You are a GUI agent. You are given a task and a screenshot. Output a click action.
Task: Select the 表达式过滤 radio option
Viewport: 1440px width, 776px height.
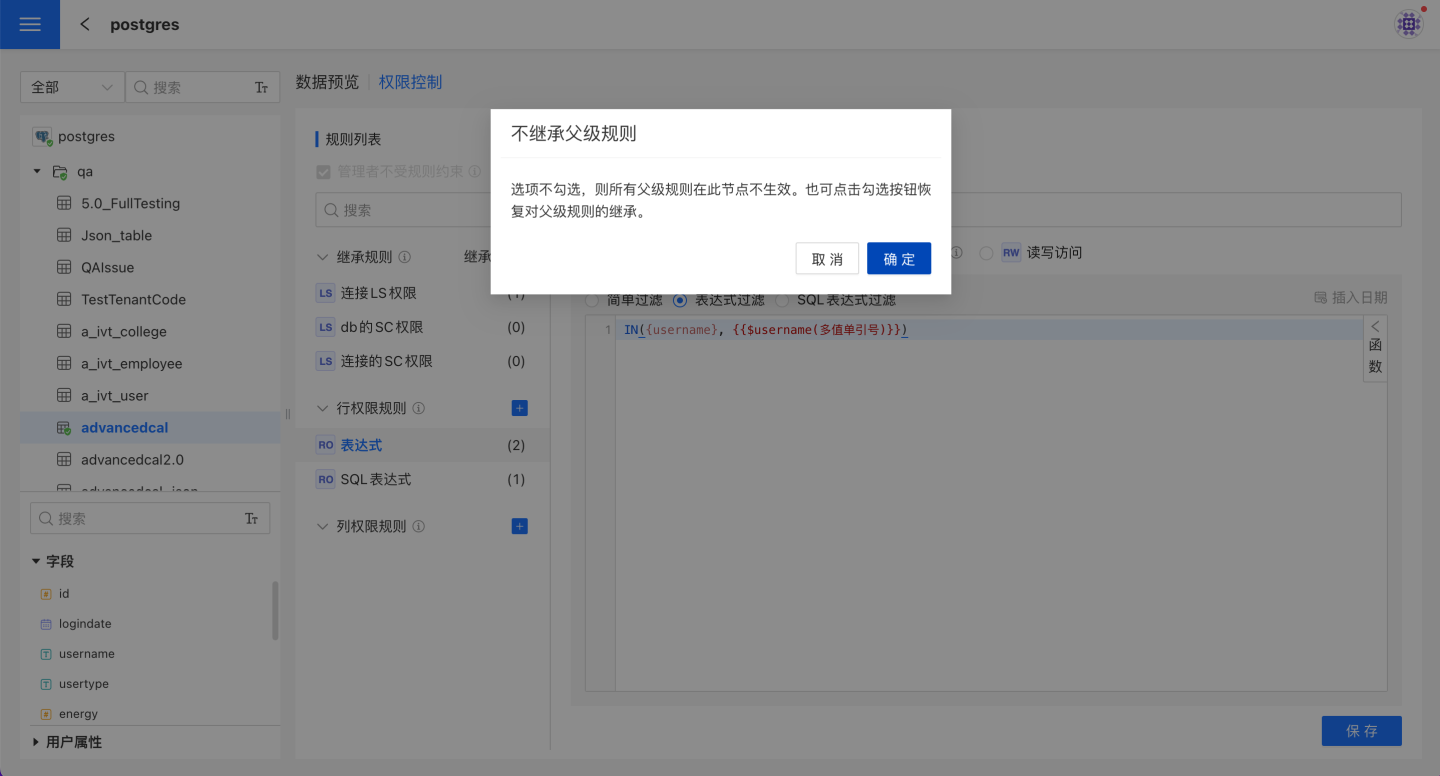point(680,300)
